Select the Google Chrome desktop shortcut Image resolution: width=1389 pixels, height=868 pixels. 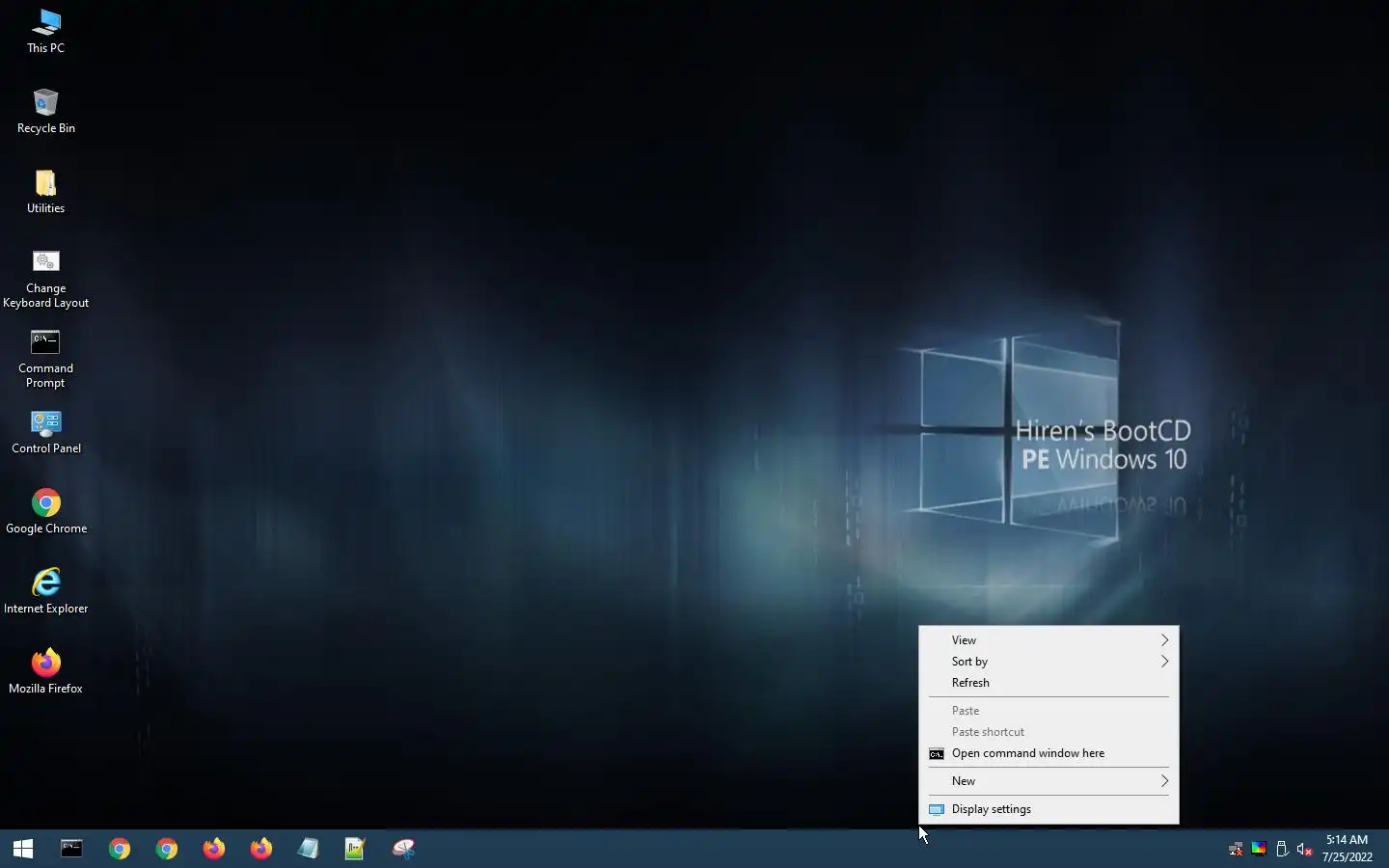pos(45,512)
